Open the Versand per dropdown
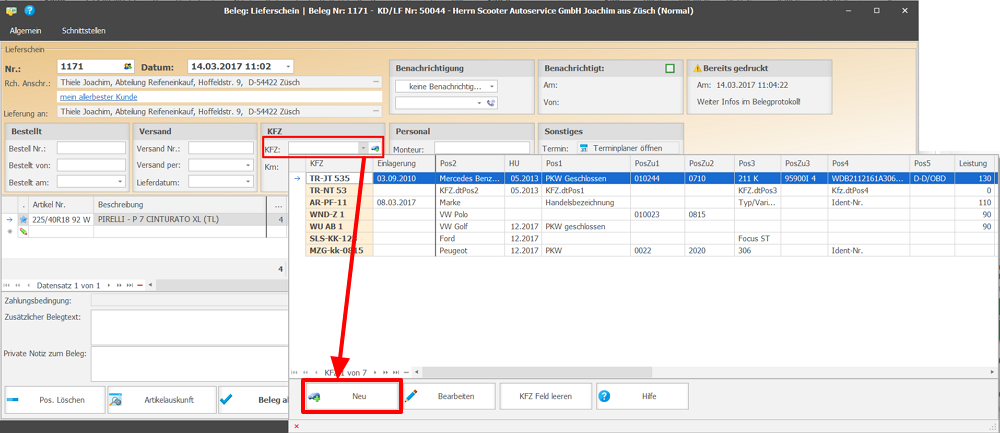 249,165
